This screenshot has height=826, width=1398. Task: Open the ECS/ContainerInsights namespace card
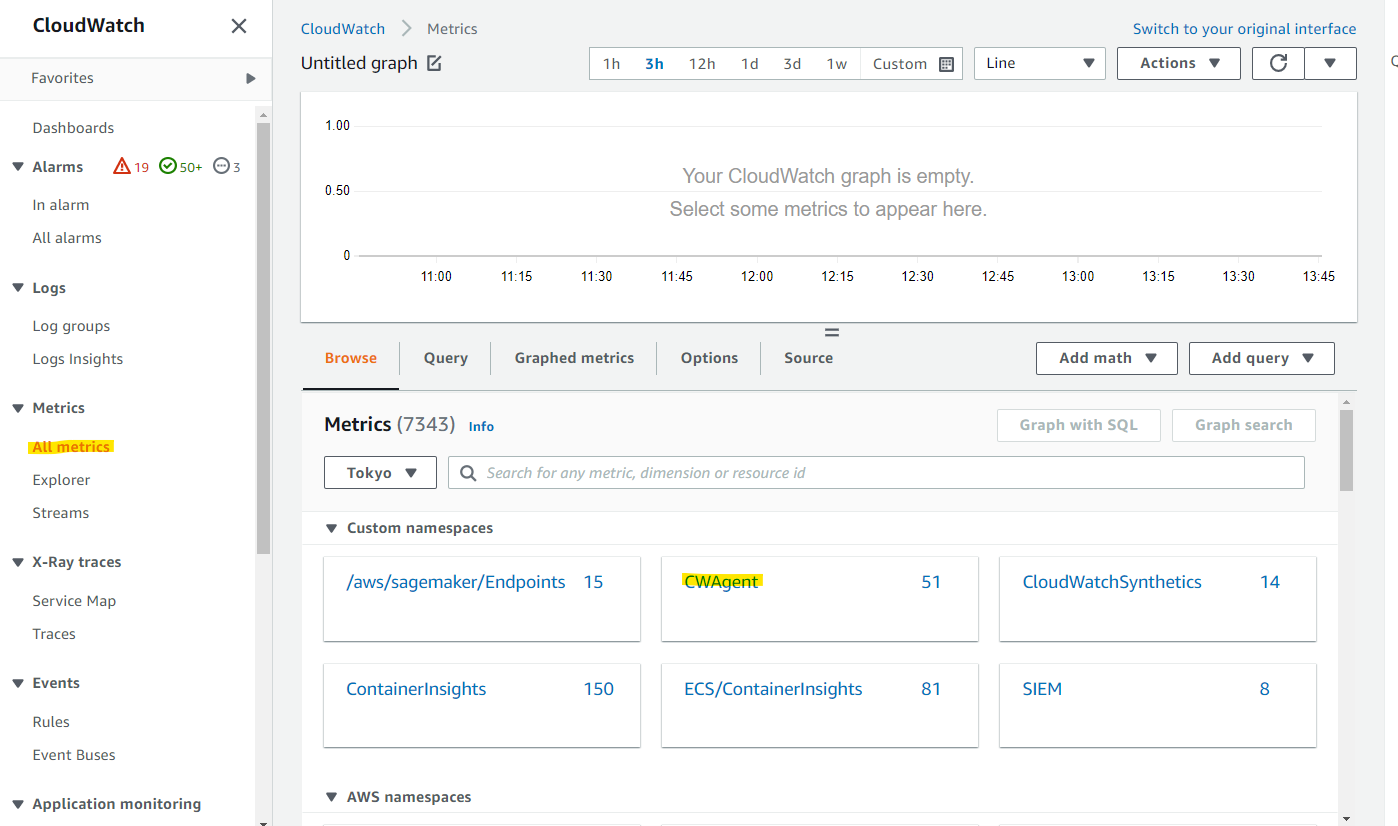(x=820, y=705)
